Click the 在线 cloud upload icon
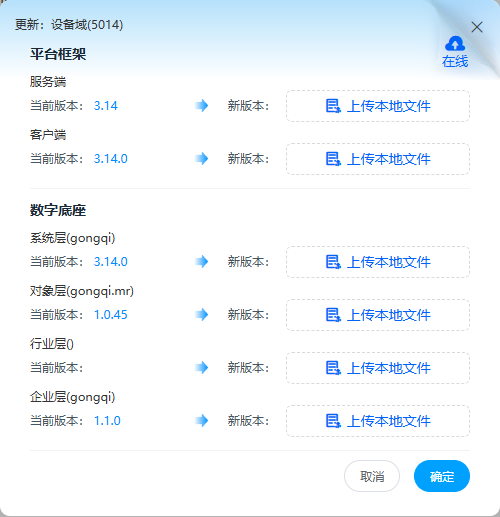This screenshot has height=517, width=500. [x=455, y=43]
